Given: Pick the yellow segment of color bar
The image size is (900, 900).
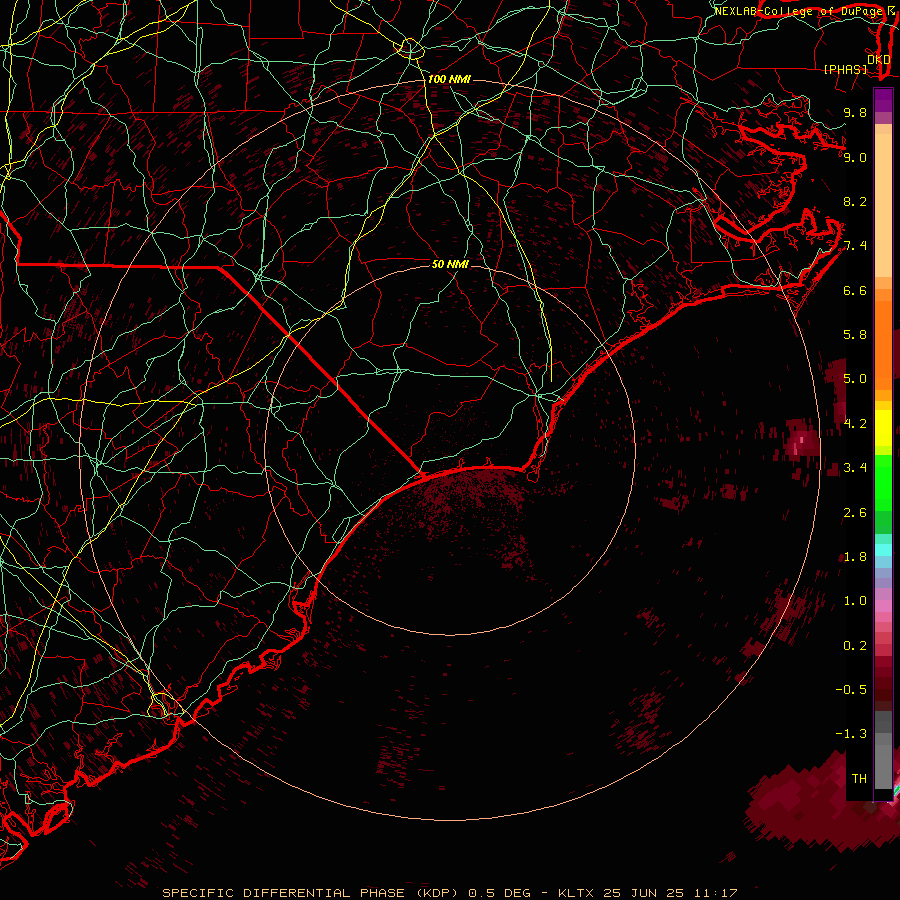Looking at the screenshot, I should [883, 428].
